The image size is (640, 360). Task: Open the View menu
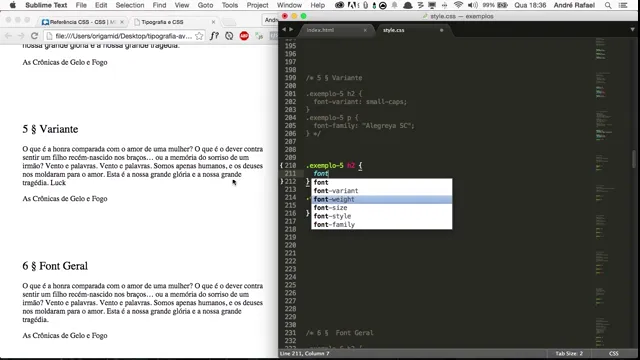[x=182, y=5]
